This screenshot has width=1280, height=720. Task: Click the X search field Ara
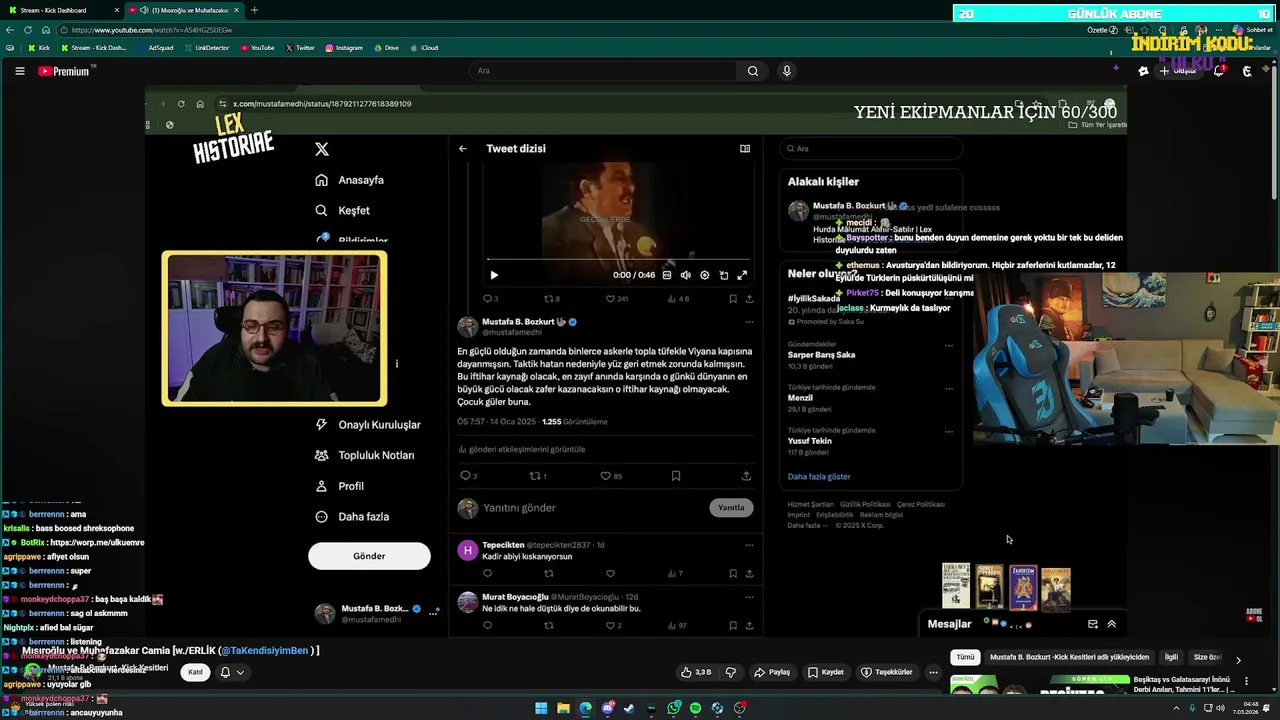point(871,149)
